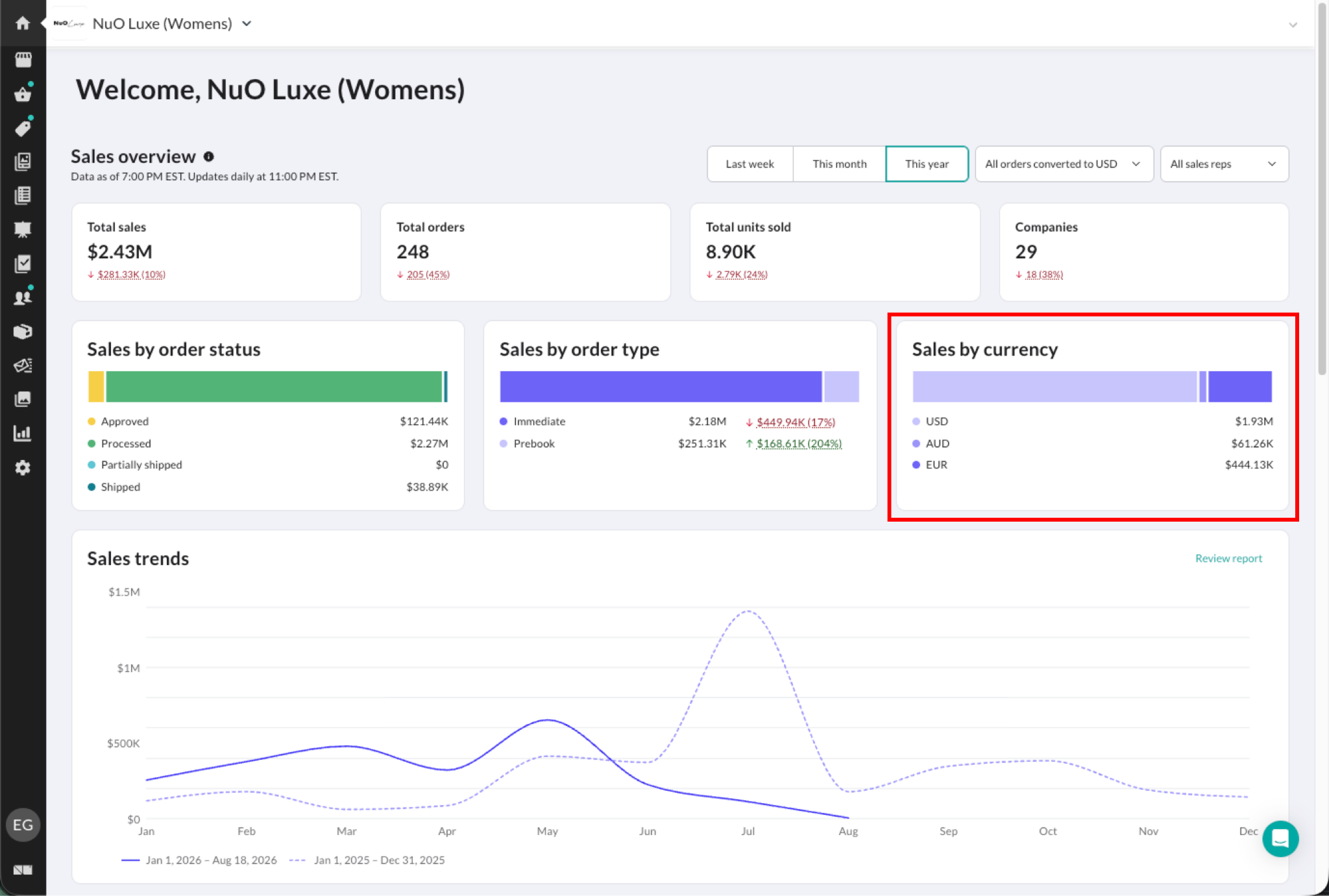The height and width of the screenshot is (896, 1329).
Task: Click Total orders change 205 (45%)
Action: pos(428,274)
